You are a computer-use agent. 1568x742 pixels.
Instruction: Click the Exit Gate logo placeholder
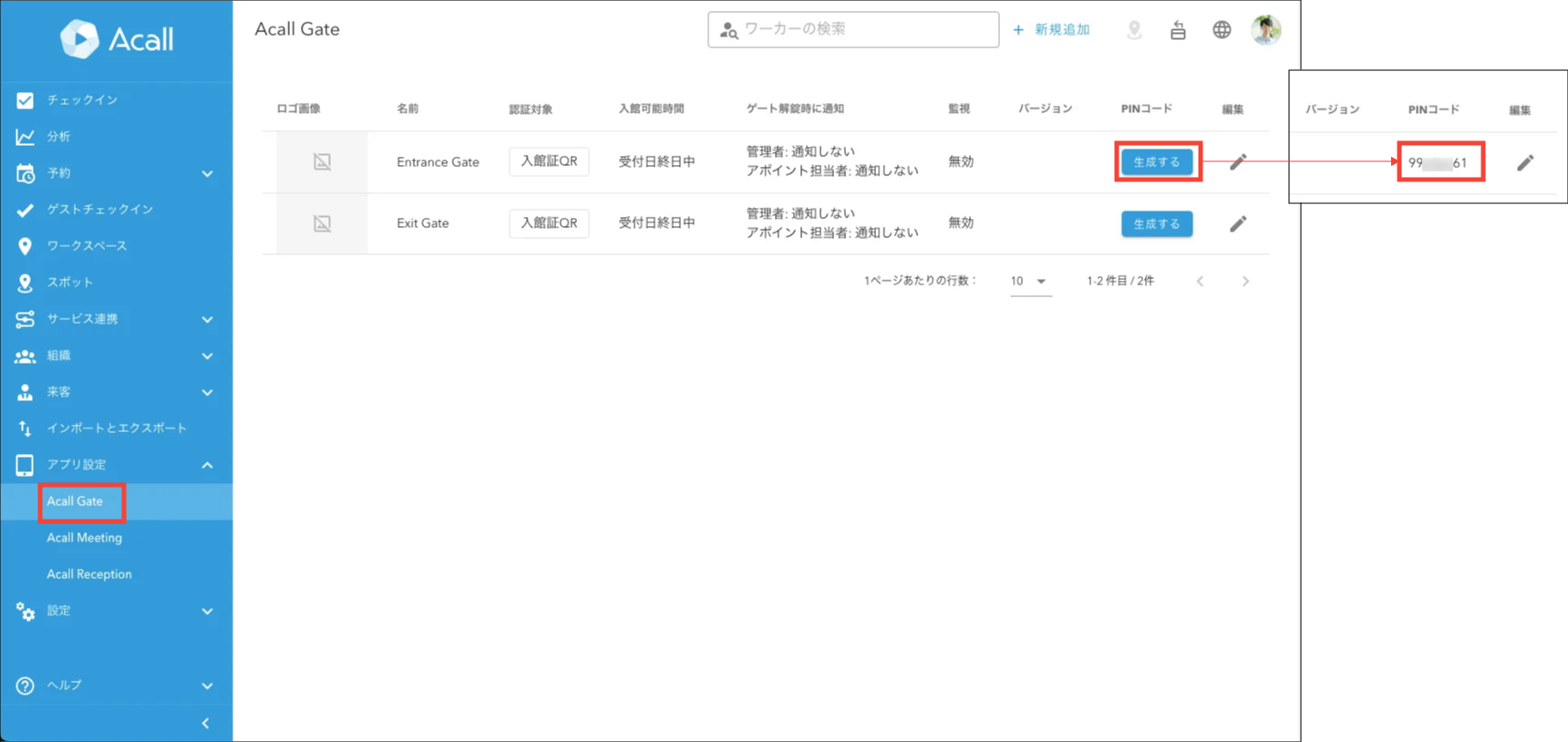click(322, 223)
